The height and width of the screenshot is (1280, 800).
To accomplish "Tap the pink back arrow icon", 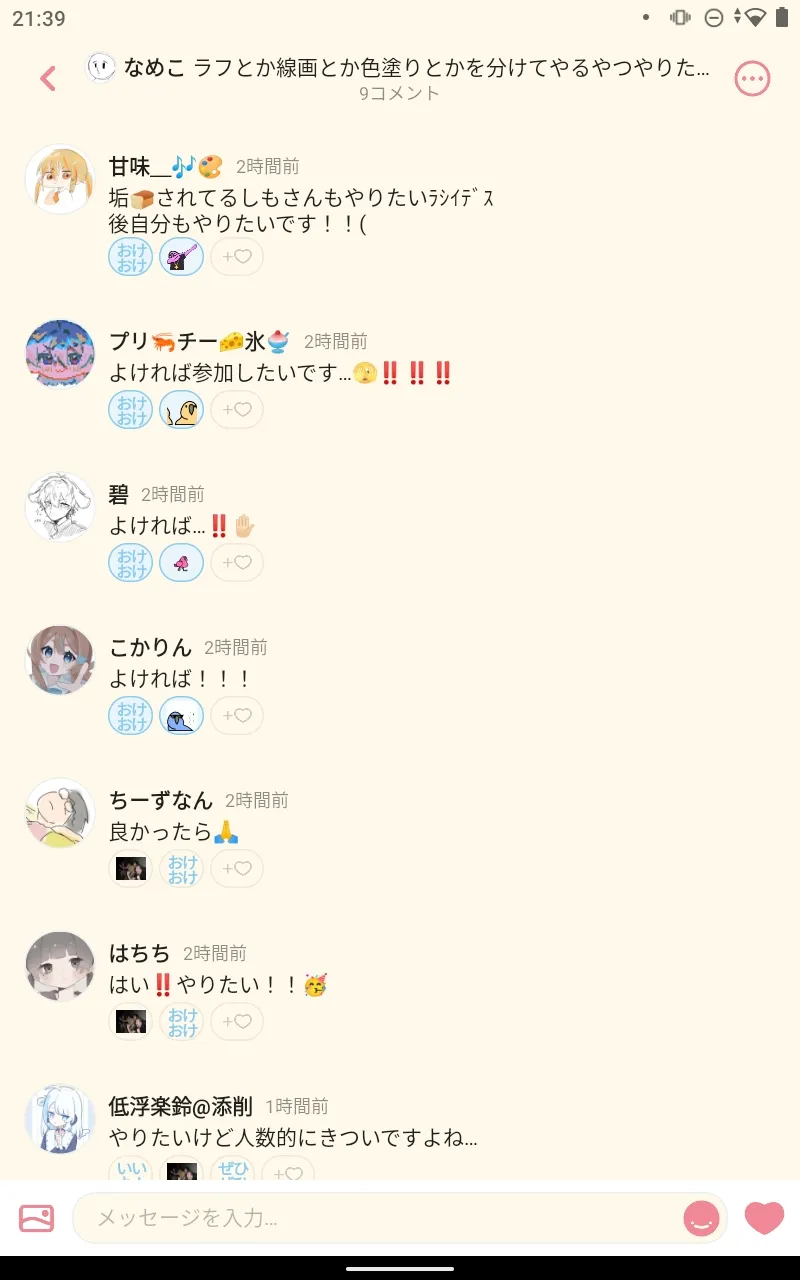I will tap(48, 78).
